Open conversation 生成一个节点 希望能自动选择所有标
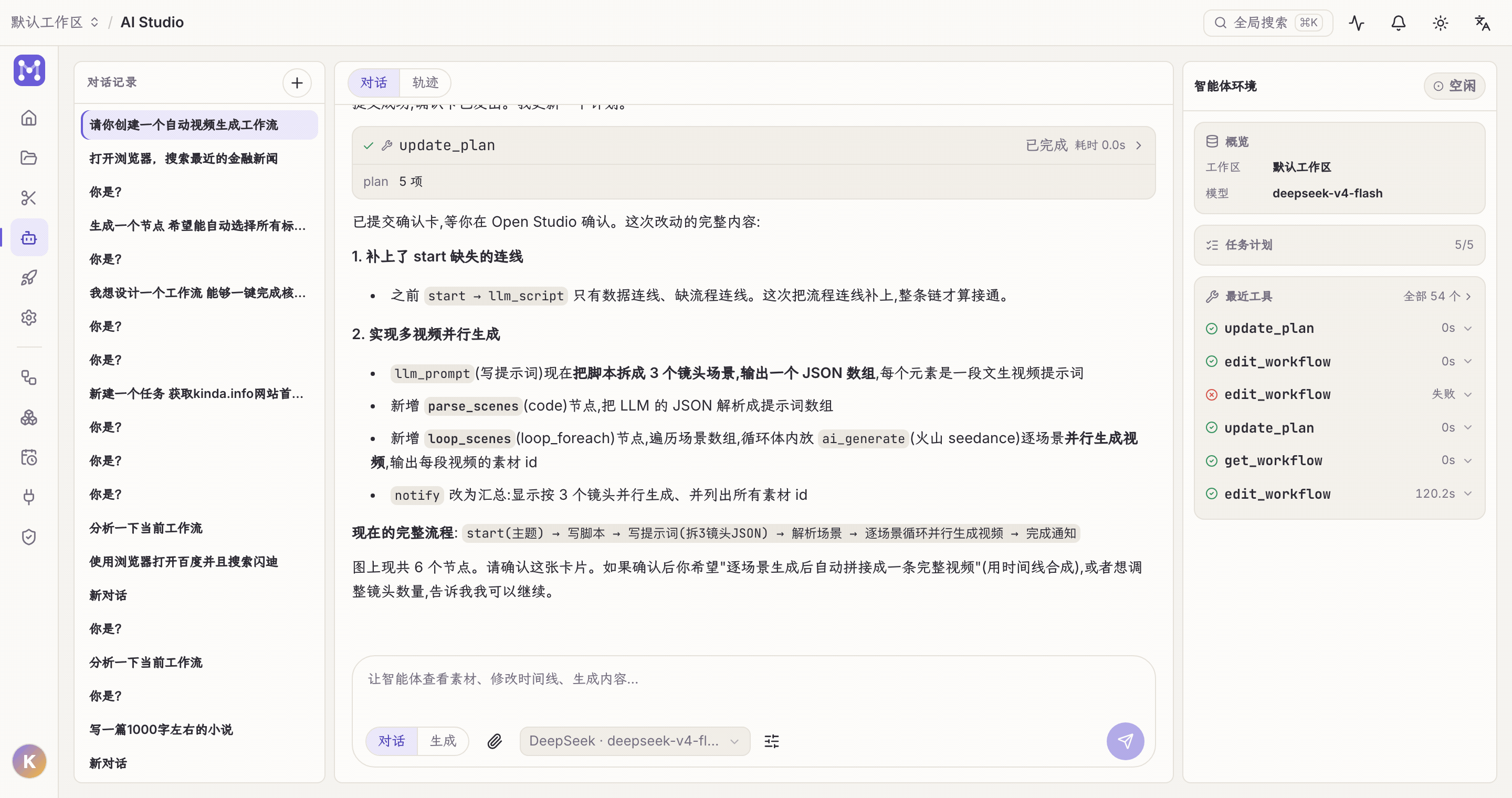1512x798 pixels. [x=199, y=226]
